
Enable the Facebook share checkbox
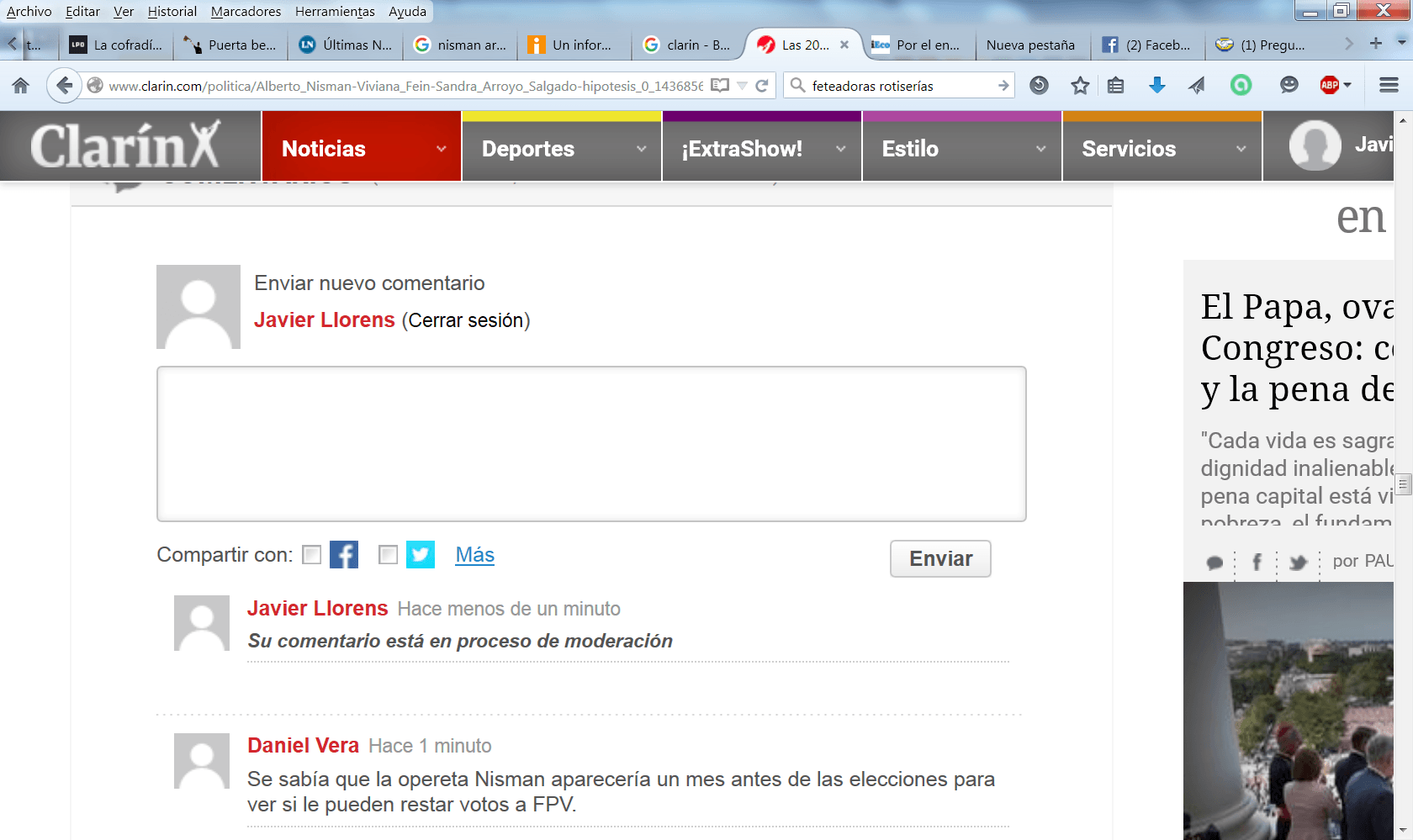(312, 555)
